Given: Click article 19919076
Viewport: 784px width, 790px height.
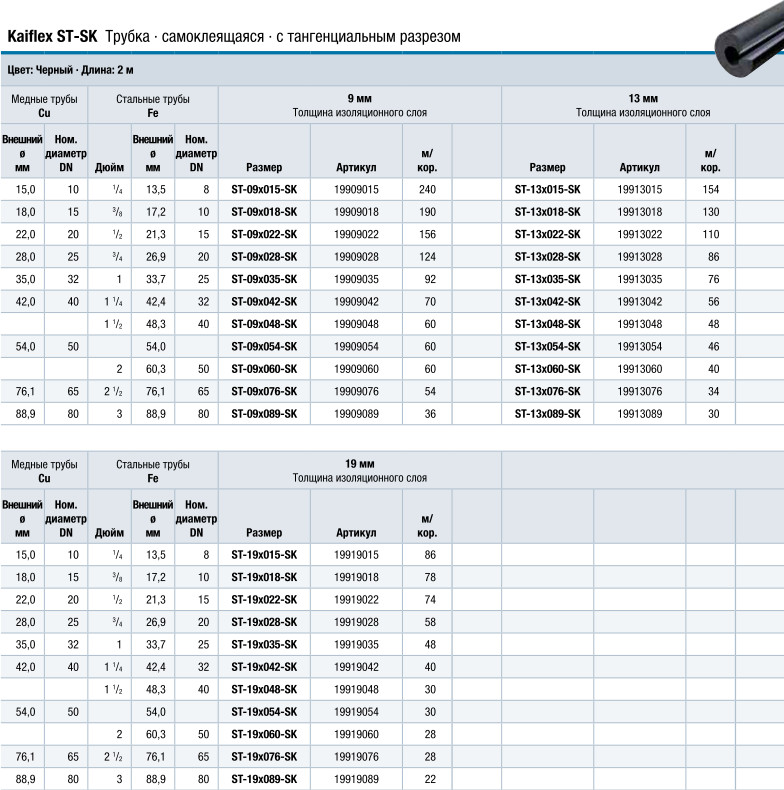Looking at the screenshot, I should point(356,757).
